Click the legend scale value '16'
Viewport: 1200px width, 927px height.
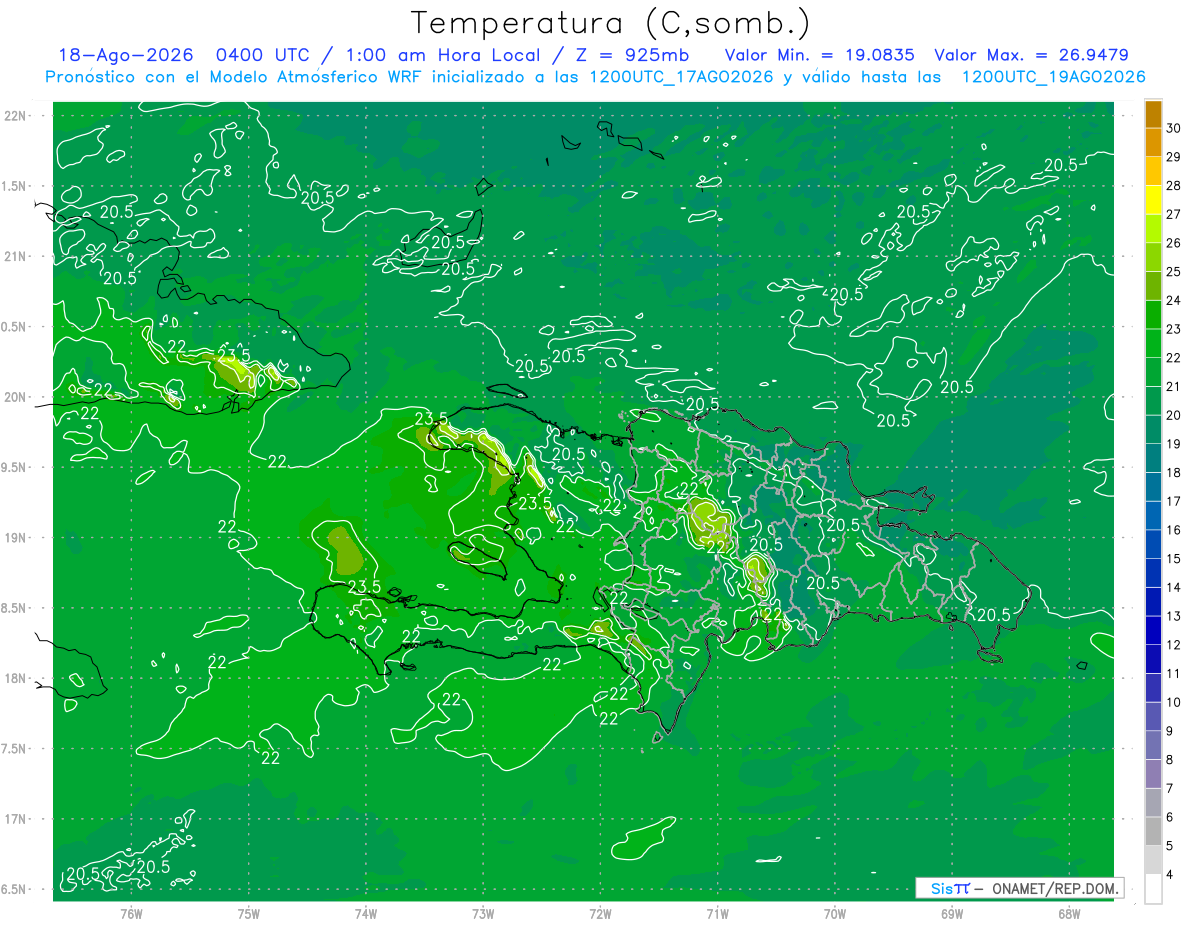click(x=1174, y=530)
